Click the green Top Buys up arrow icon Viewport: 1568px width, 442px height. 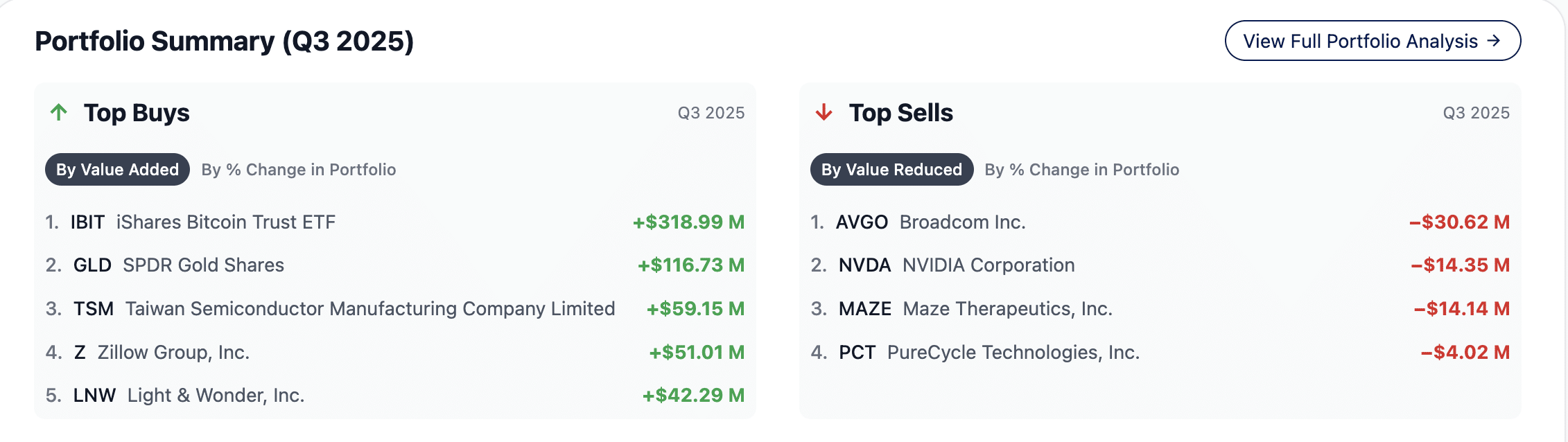click(59, 112)
